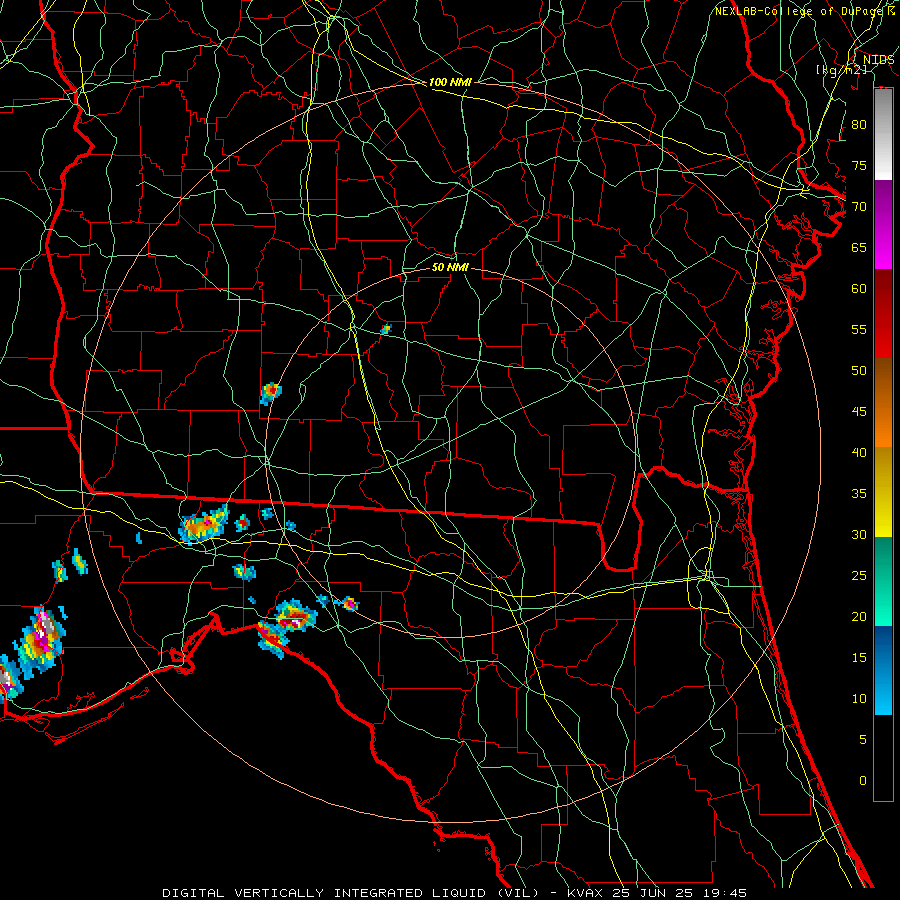The width and height of the screenshot is (900, 900).
Task: Click the 50 value on the color scale
Action: click(x=859, y=370)
